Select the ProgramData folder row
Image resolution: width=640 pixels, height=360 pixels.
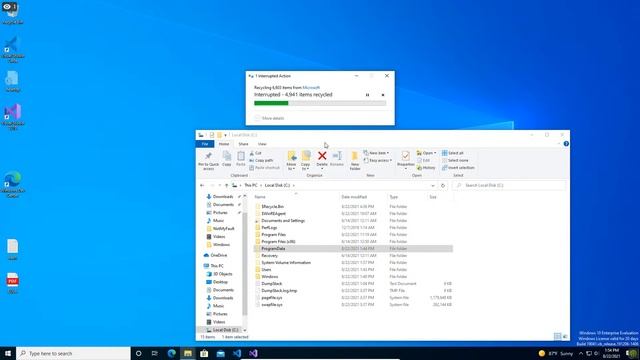tap(353, 249)
